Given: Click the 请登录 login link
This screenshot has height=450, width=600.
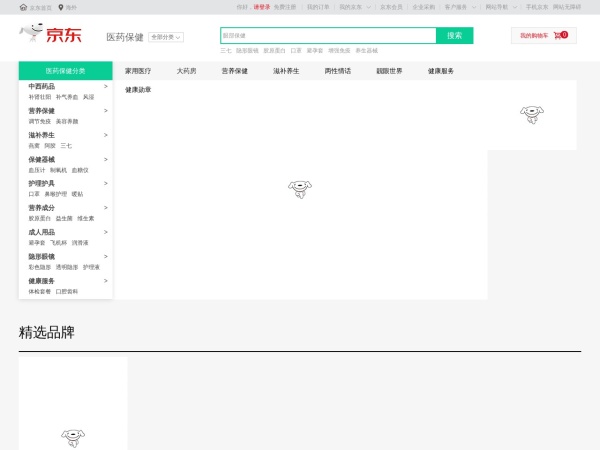Looking at the screenshot, I should coord(262,6).
